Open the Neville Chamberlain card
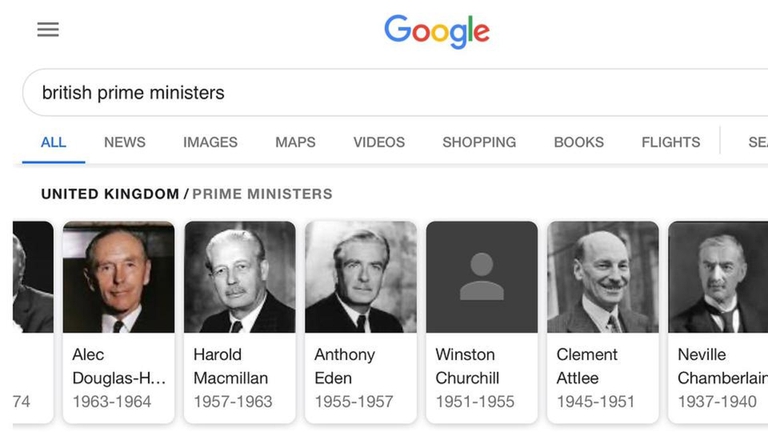Viewport: 768px width, 432px height. point(718,320)
